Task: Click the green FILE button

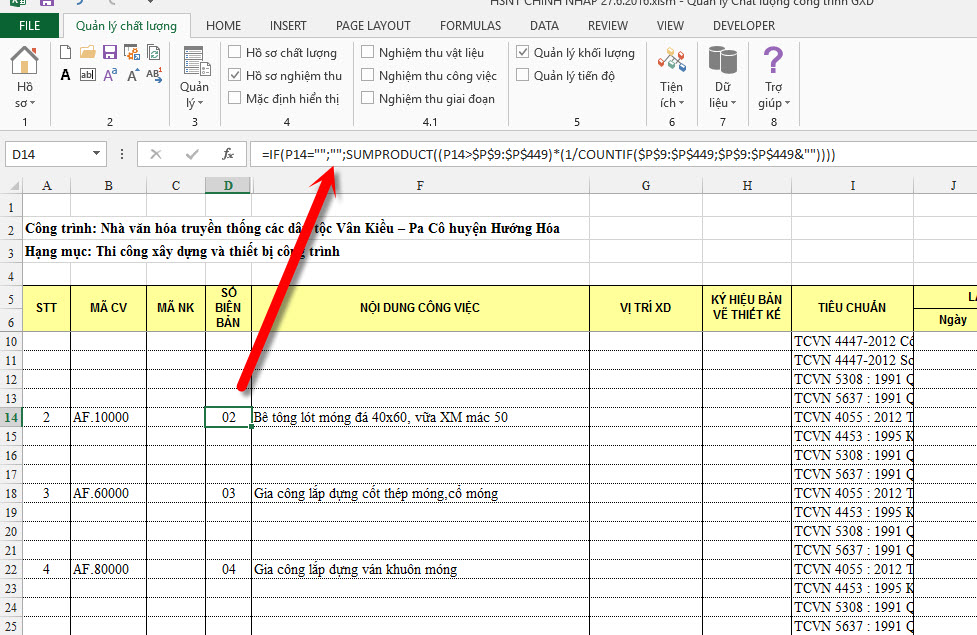Action: 29,26
